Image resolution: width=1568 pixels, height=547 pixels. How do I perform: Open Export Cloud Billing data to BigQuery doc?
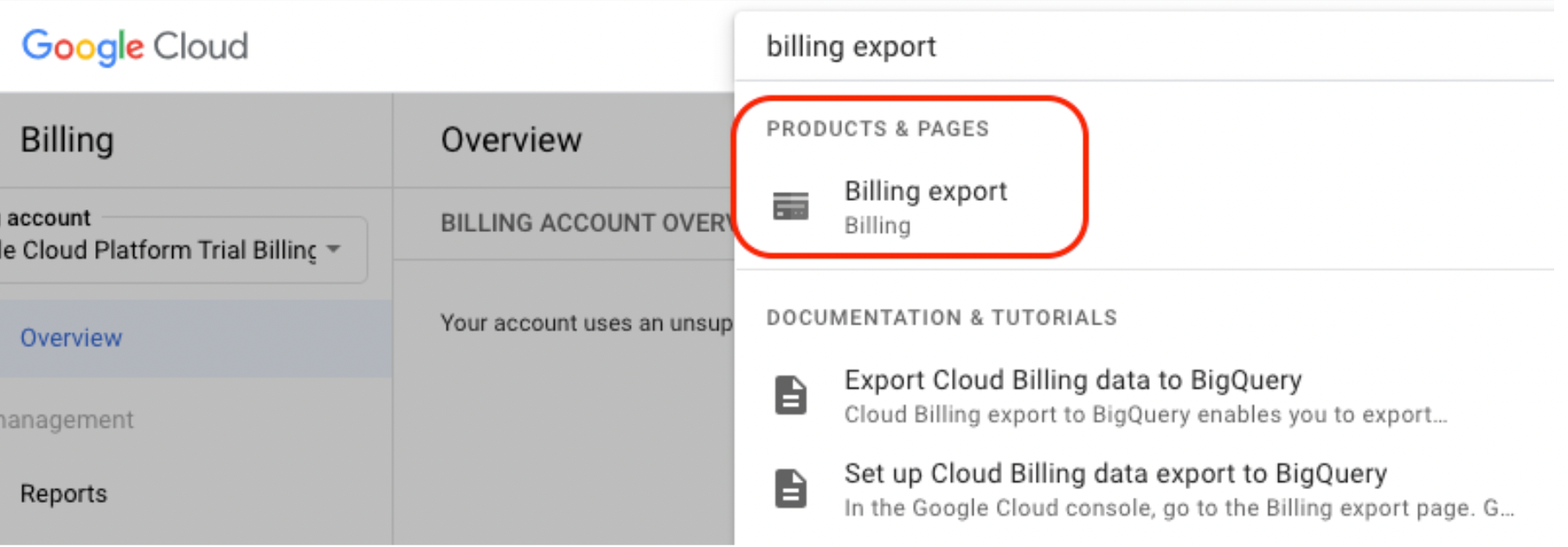[1073, 380]
